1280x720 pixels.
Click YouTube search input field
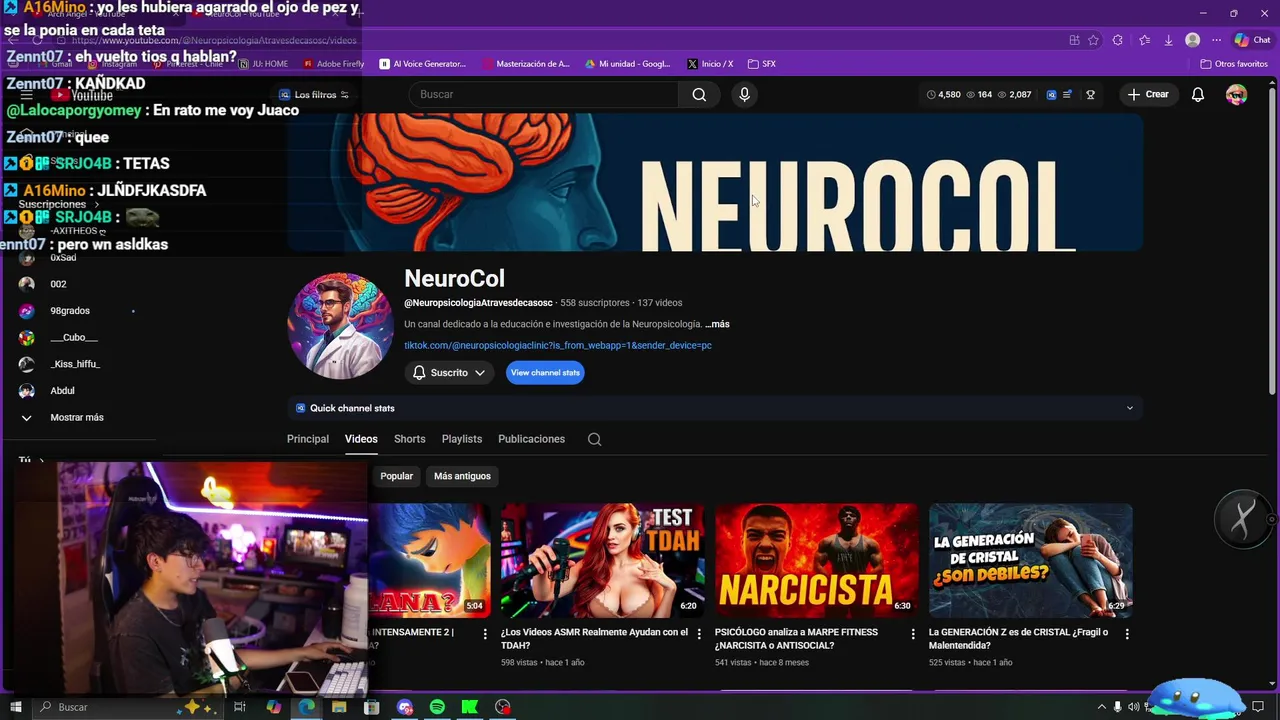(x=544, y=94)
